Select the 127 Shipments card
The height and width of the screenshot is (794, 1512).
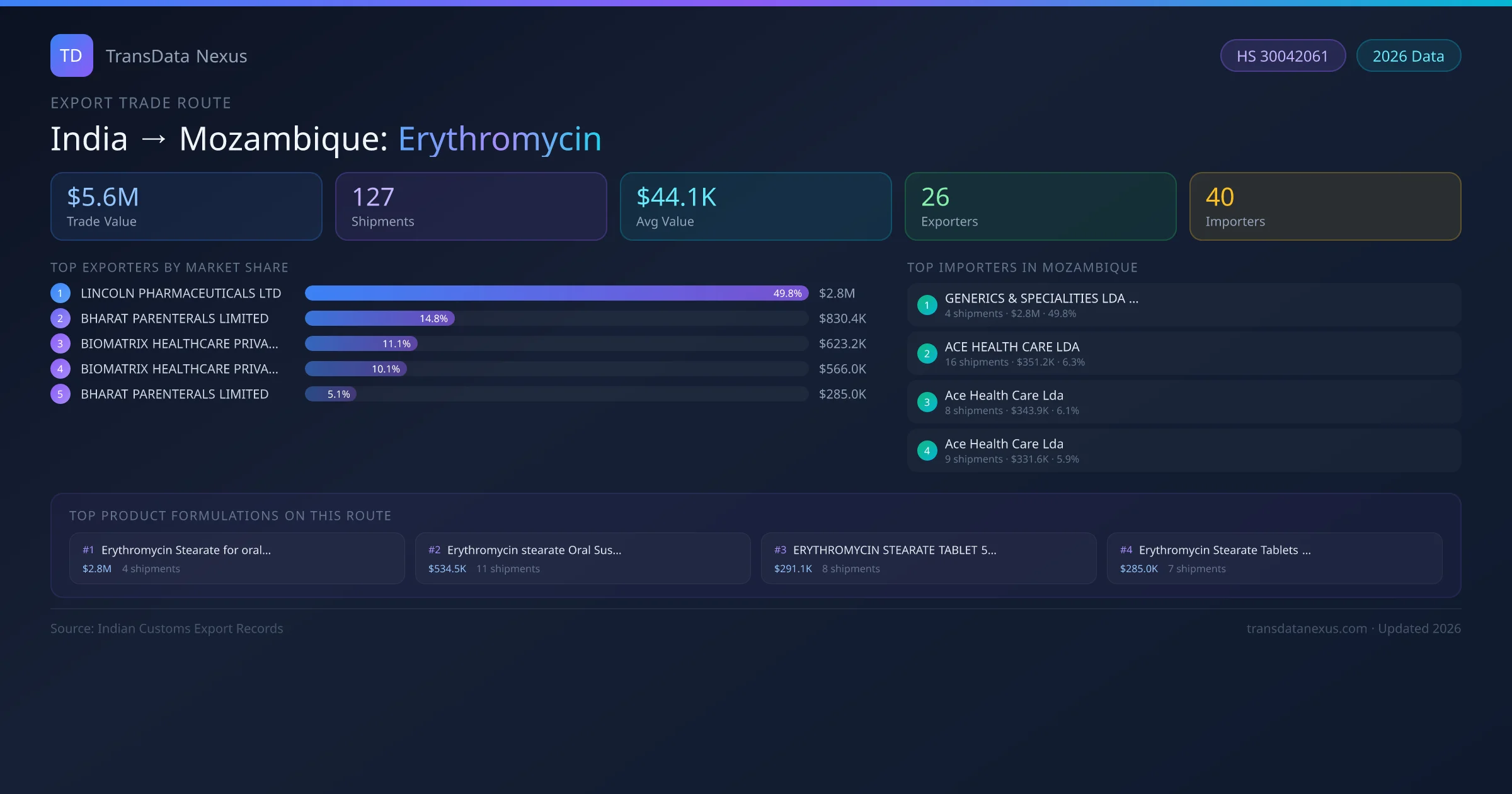click(471, 206)
